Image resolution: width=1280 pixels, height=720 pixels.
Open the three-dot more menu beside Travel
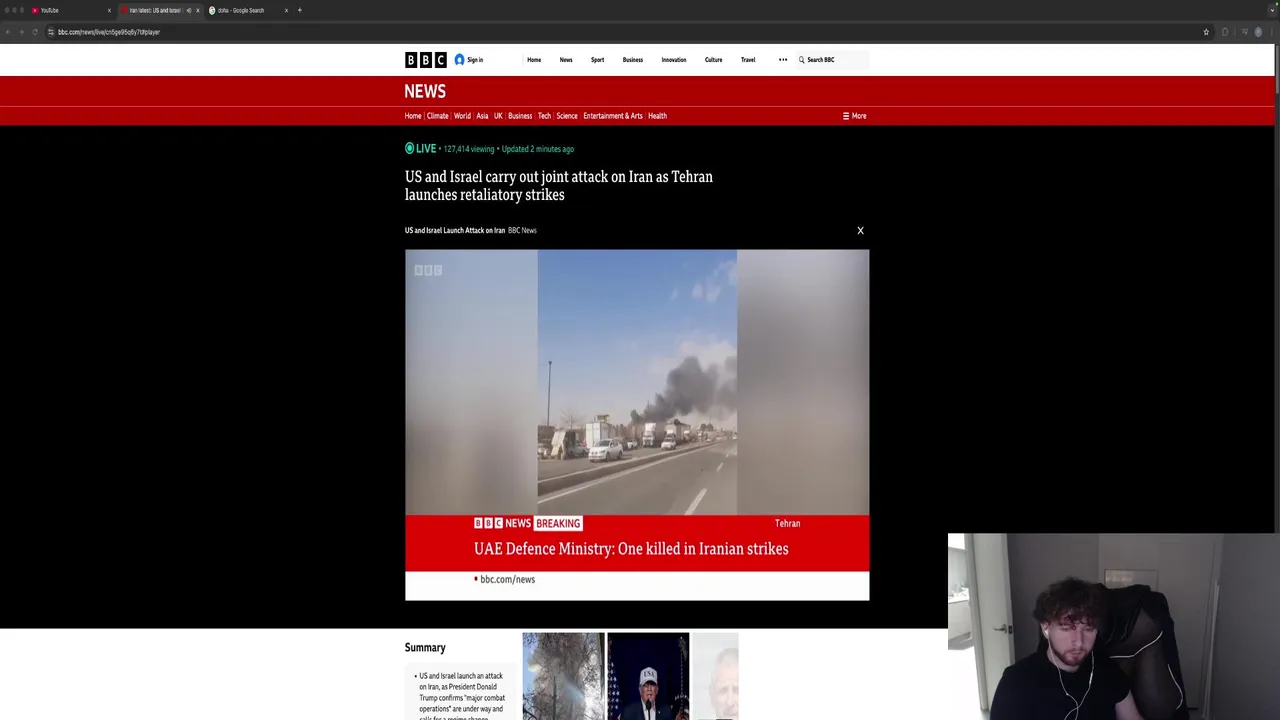[x=783, y=60]
